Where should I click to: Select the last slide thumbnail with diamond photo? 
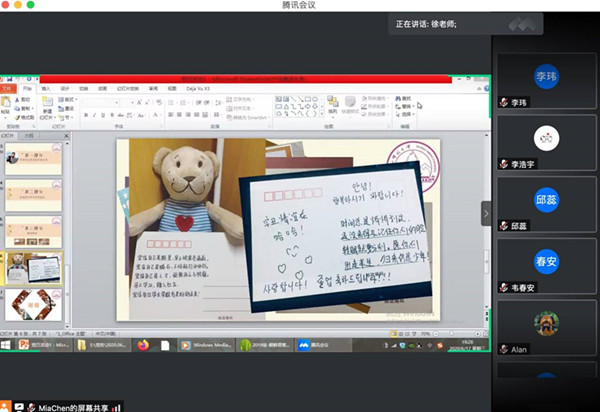click(x=33, y=305)
